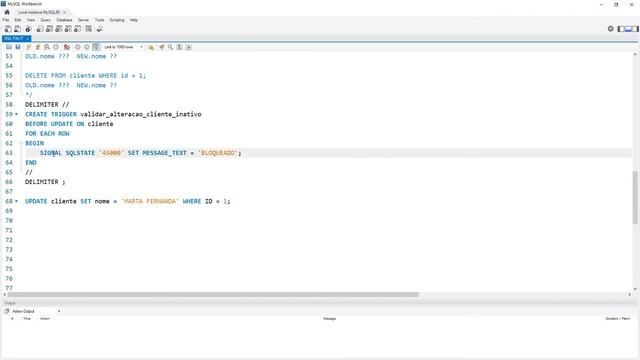
Task: Open the Scripting menu
Action: point(117,20)
